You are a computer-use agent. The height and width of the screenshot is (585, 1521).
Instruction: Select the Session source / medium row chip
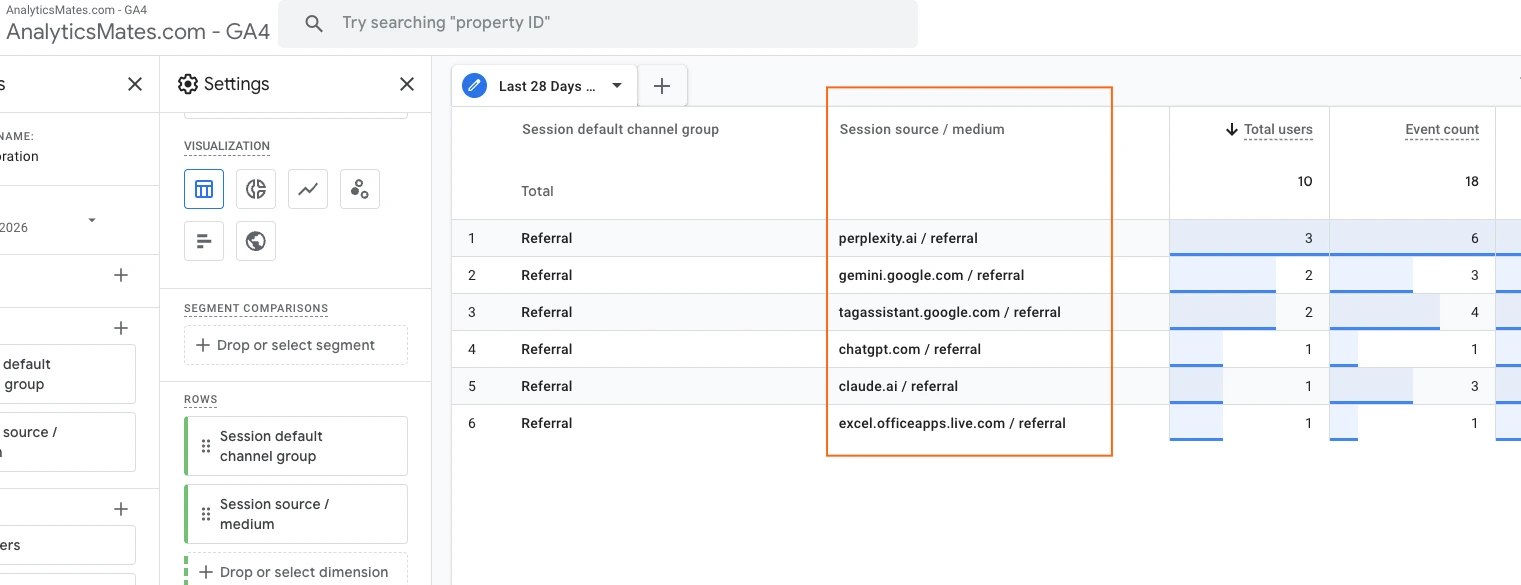pyautogui.click(x=296, y=514)
